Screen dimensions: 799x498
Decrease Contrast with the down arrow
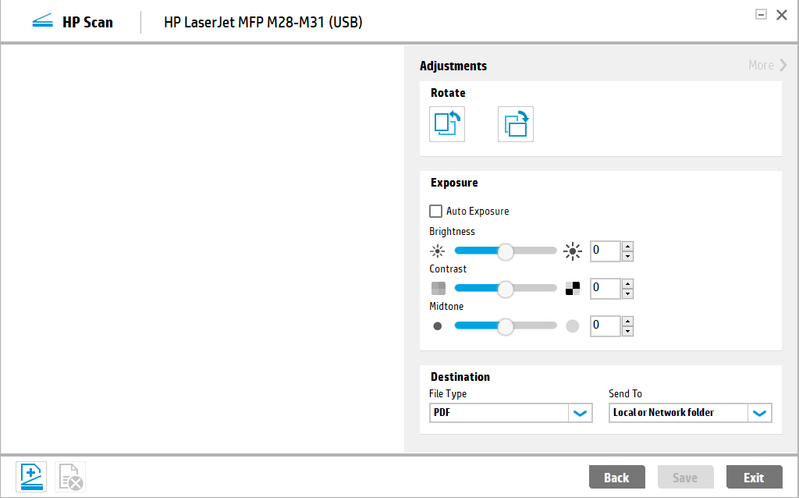coord(628,294)
